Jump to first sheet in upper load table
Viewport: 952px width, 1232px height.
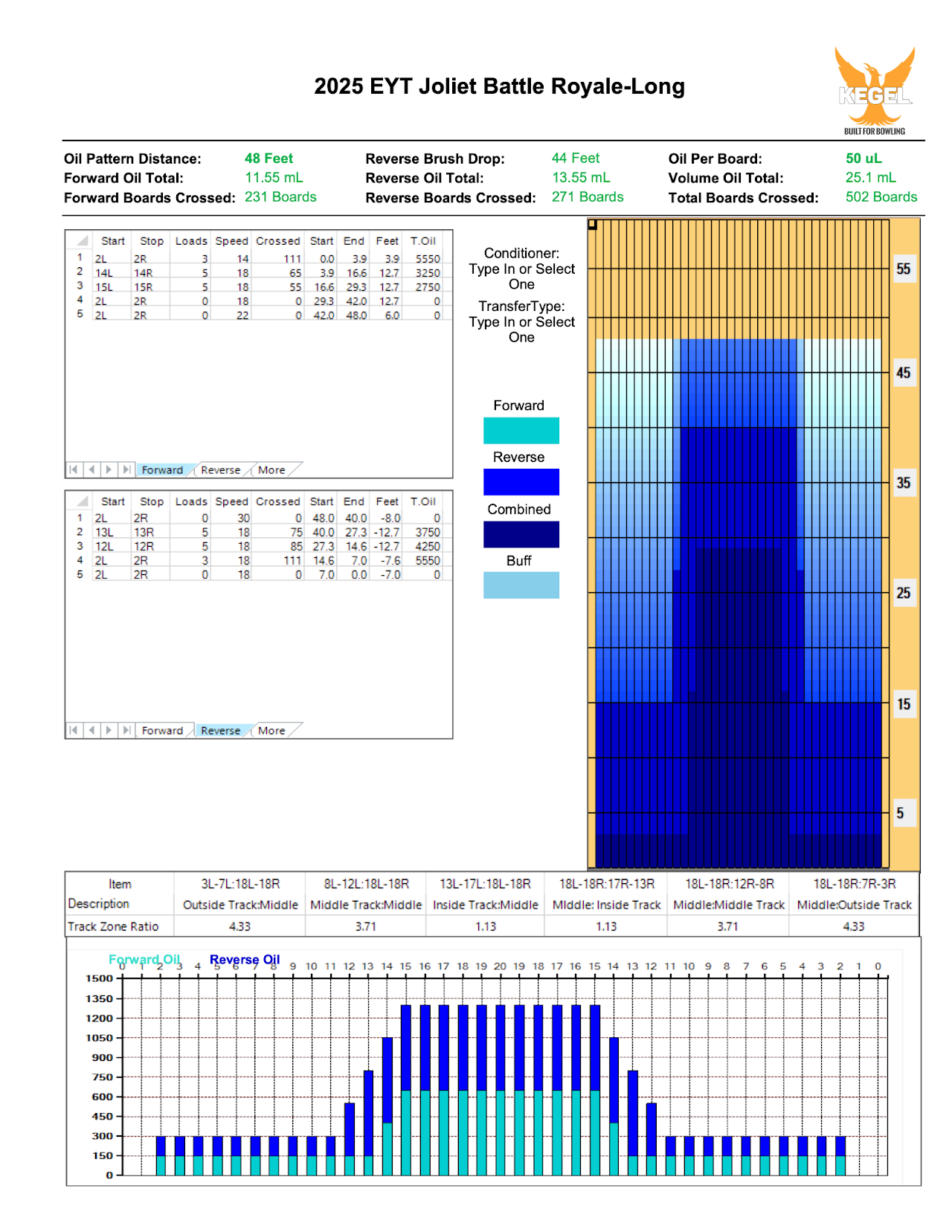pyautogui.click(x=74, y=469)
